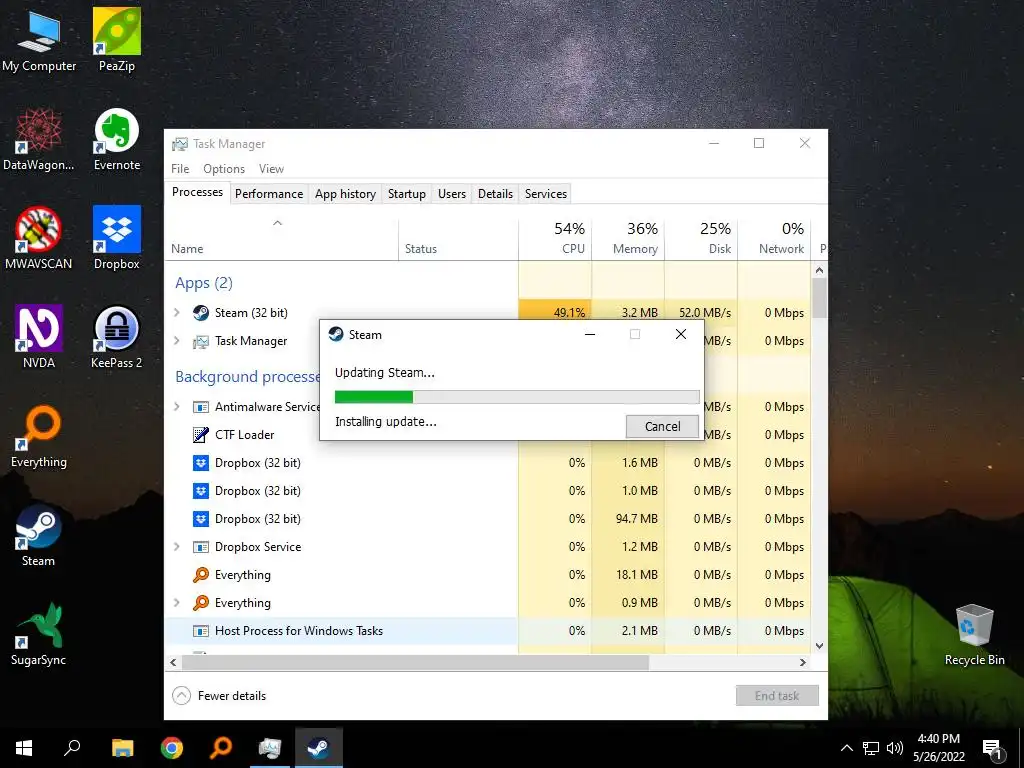Image resolution: width=1024 pixels, height=768 pixels.
Task: Open the File menu in Task Manager
Action: click(180, 168)
